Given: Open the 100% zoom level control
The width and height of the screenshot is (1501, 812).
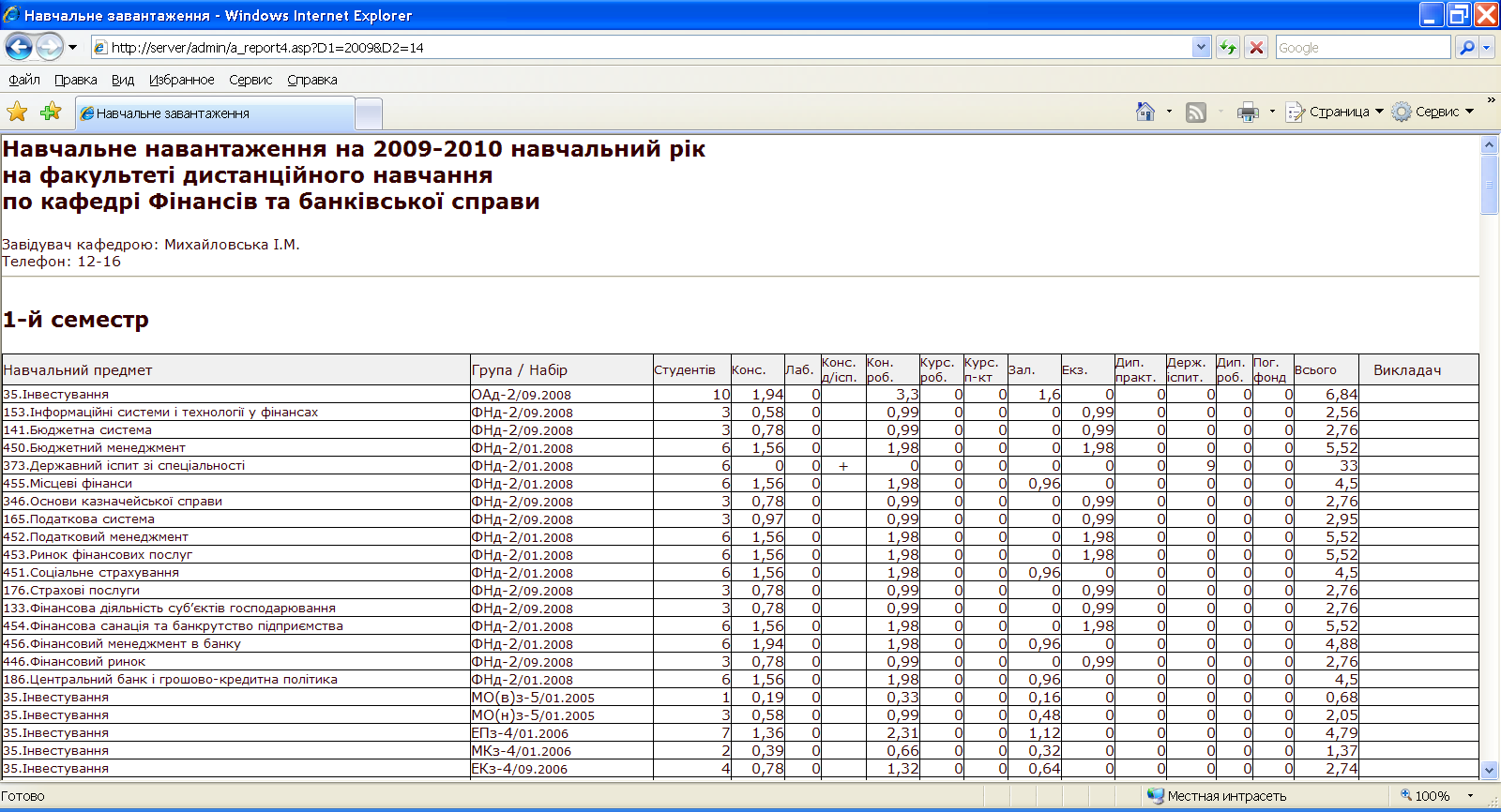Looking at the screenshot, I should tap(1425, 795).
